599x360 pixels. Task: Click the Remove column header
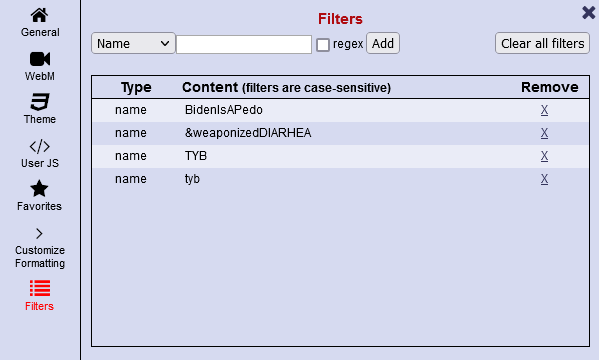tap(549, 87)
